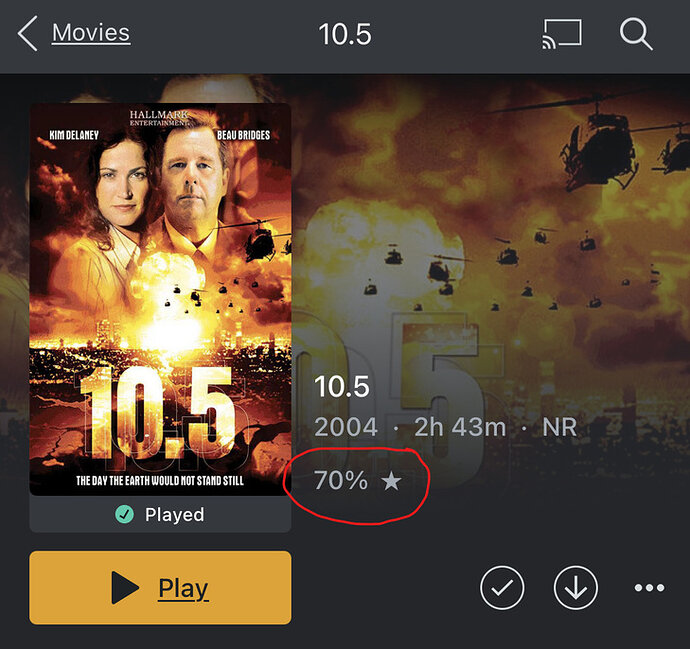Click the NR content rating
The height and width of the screenshot is (649, 690).
pos(559,428)
